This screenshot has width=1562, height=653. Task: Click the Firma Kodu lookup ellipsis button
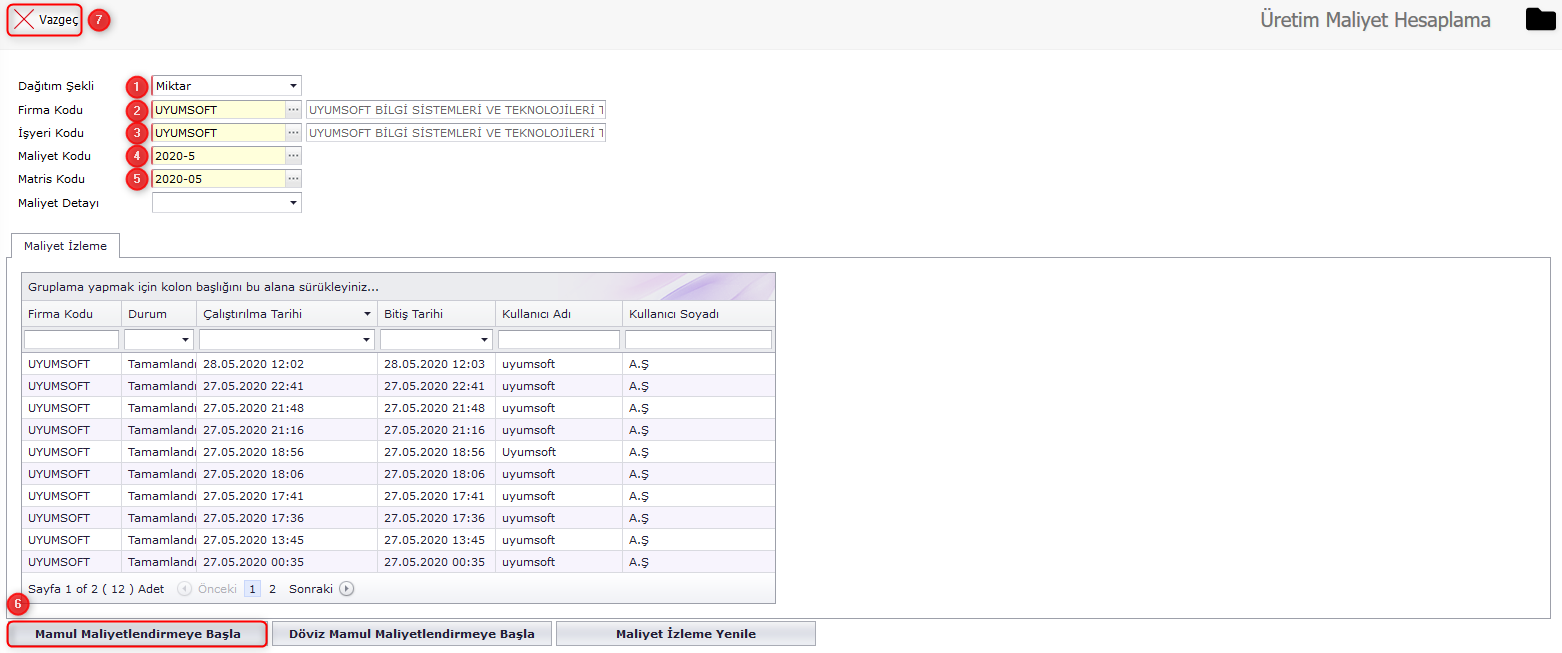pyautogui.click(x=293, y=109)
